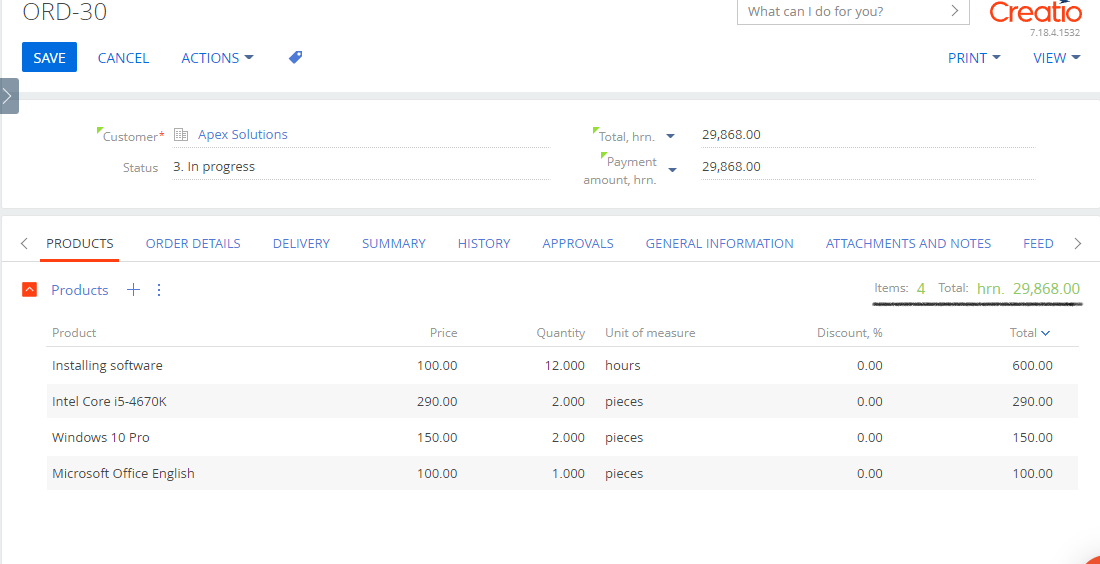
Task: Select the Microsoft Office English row
Action: point(563,474)
